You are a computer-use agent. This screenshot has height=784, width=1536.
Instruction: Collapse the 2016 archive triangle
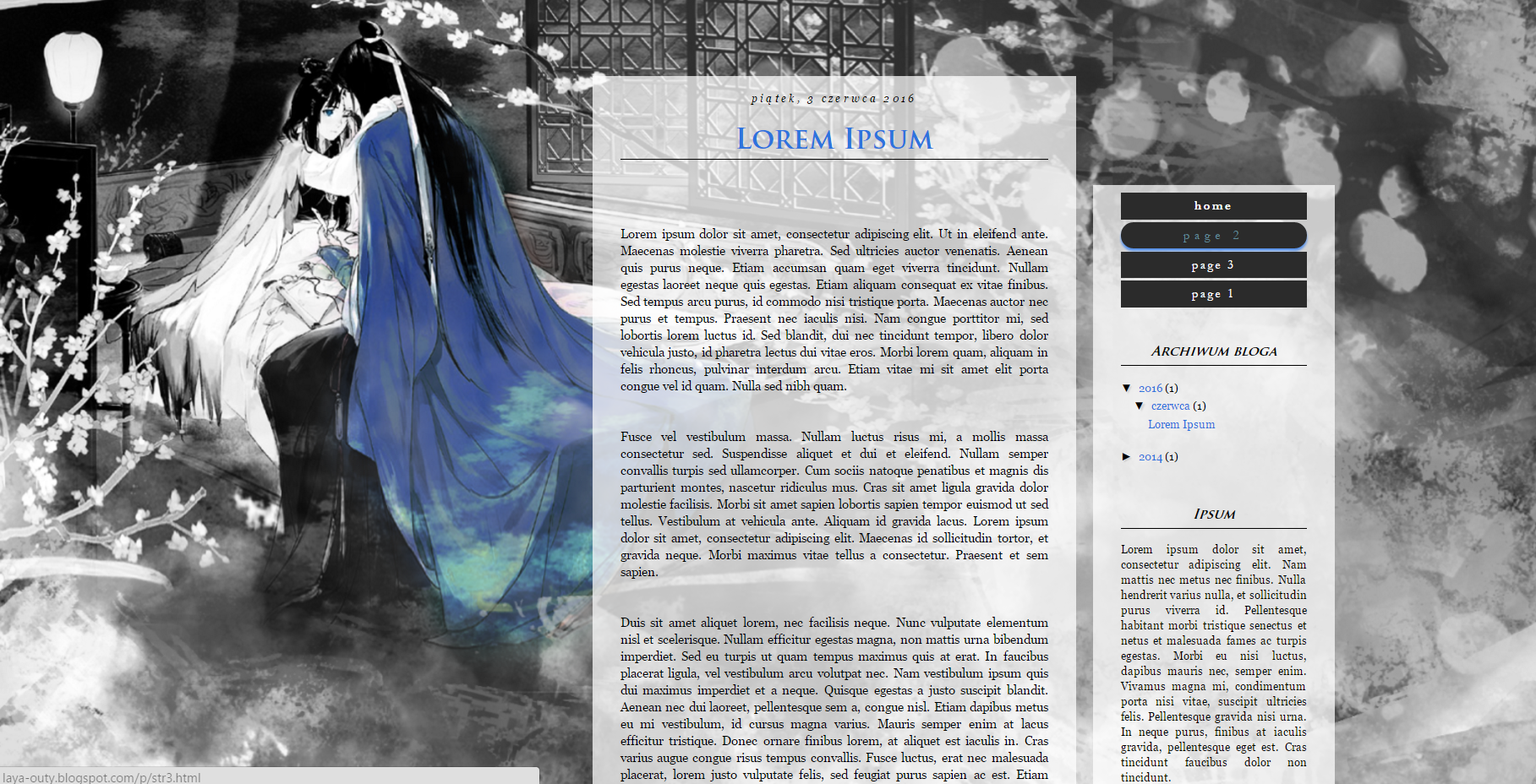(1127, 388)
